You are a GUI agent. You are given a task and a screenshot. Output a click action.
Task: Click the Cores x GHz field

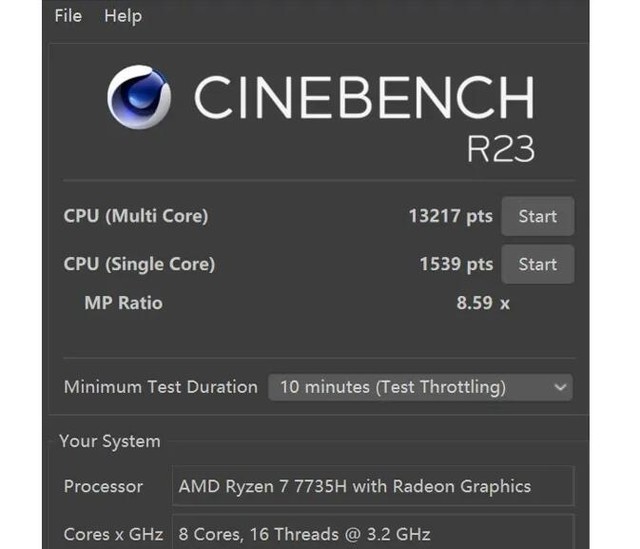coord(372,533)
